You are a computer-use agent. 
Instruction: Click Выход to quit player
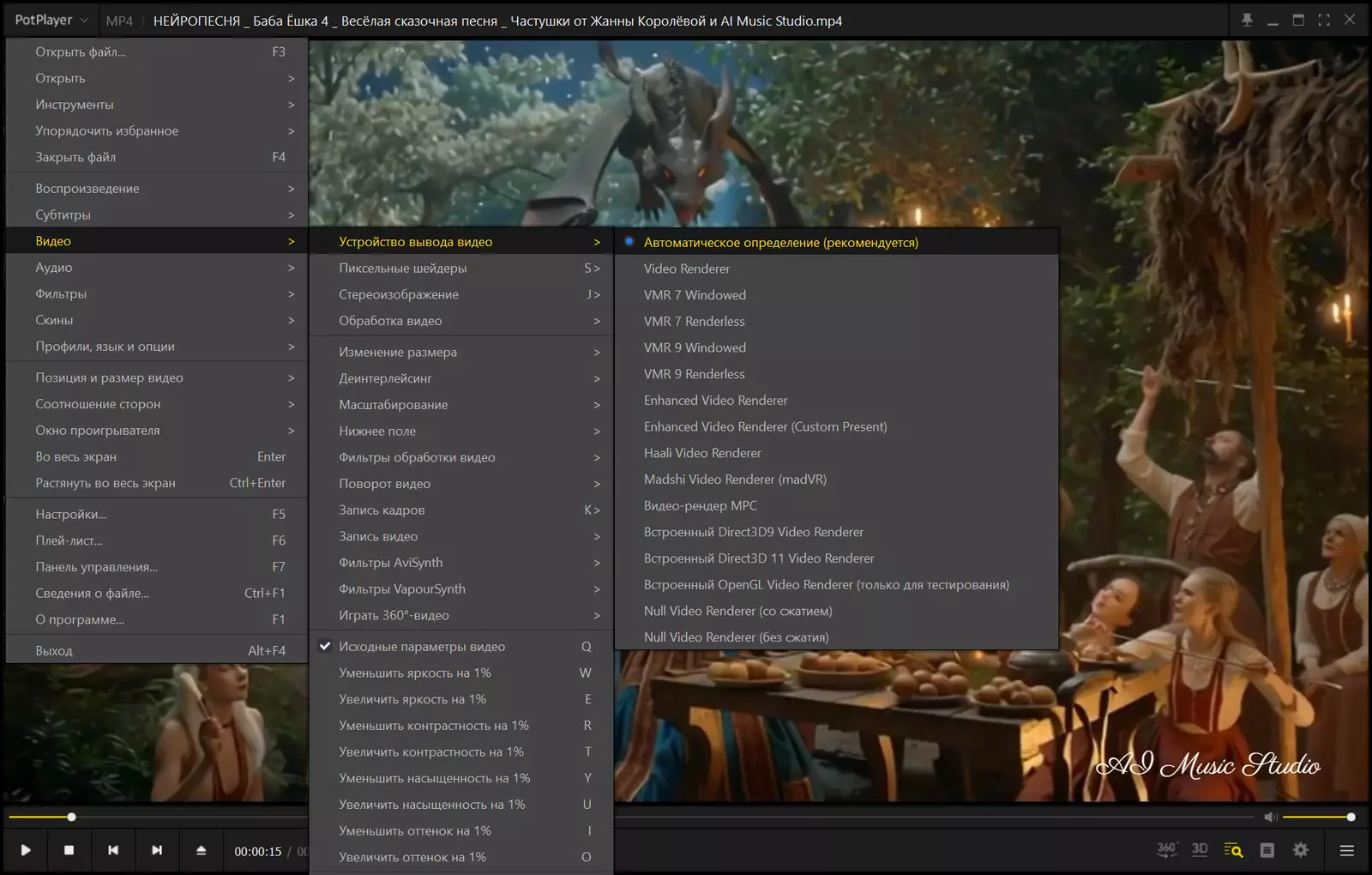[157, 650]
